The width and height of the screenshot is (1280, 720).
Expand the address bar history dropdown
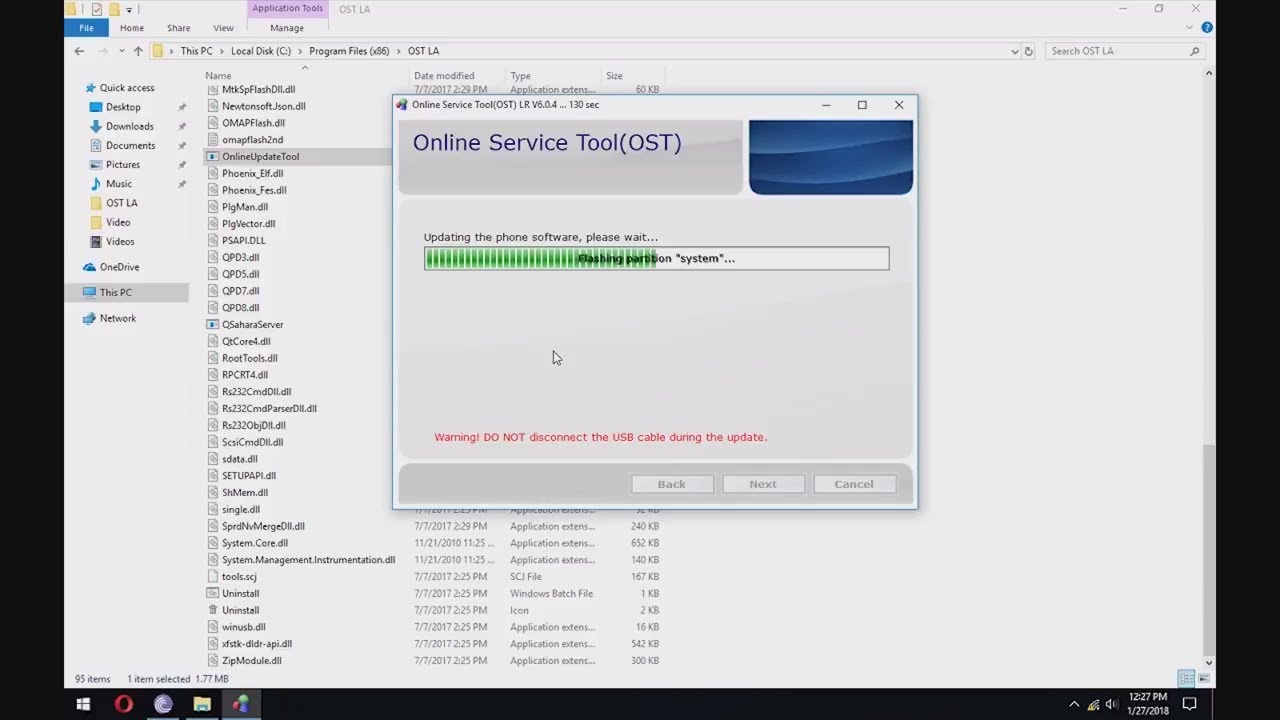pyautogui.click(x=1015, y=51)
